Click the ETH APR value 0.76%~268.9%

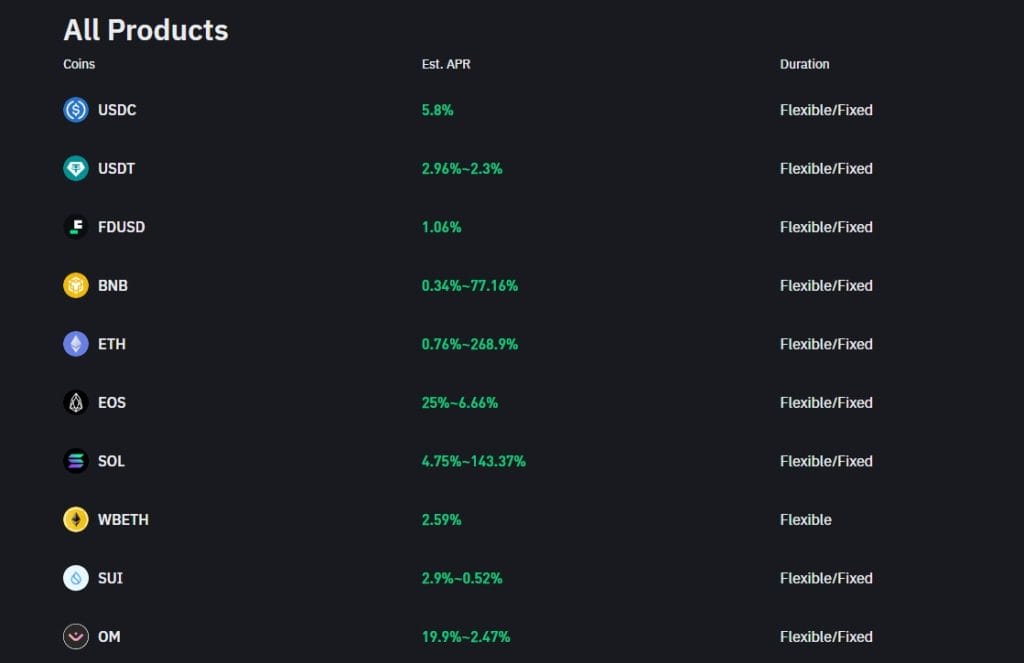[x=472, y=344]
